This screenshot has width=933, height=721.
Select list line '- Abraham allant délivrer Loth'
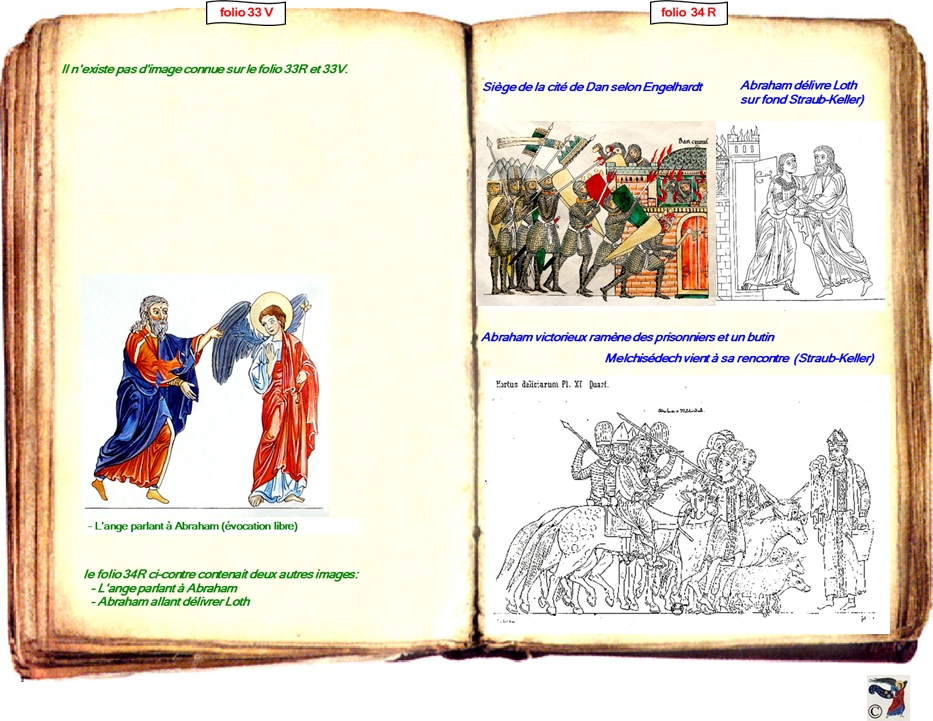click(170, 601)
